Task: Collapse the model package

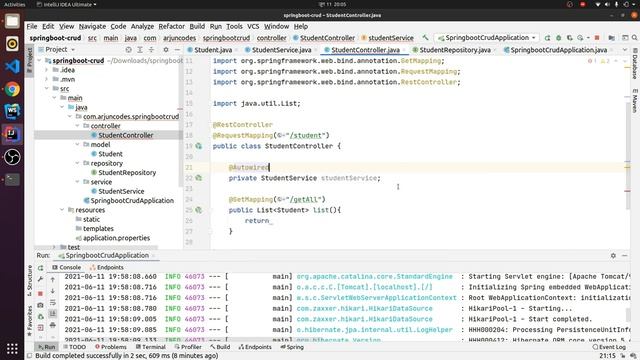Action: point(78,144)
